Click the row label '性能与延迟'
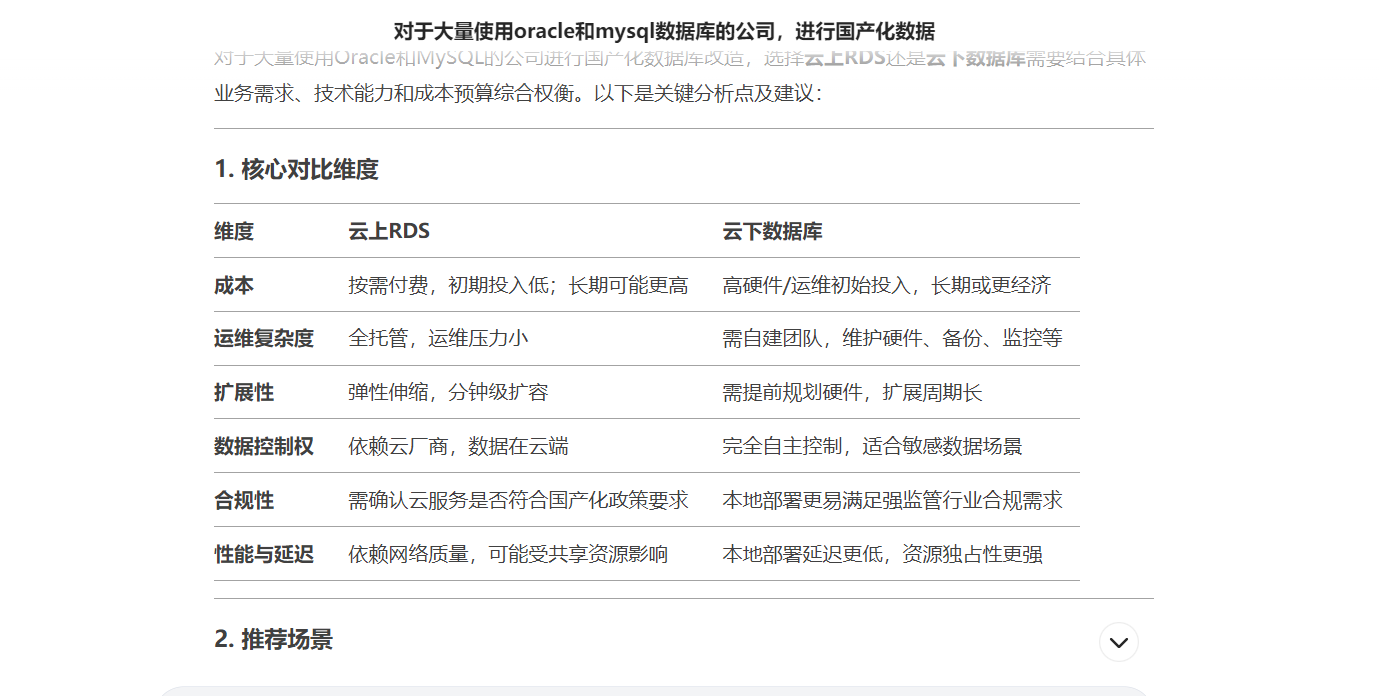The height and width of the screenshot is (696, 1379). [264, 554]
